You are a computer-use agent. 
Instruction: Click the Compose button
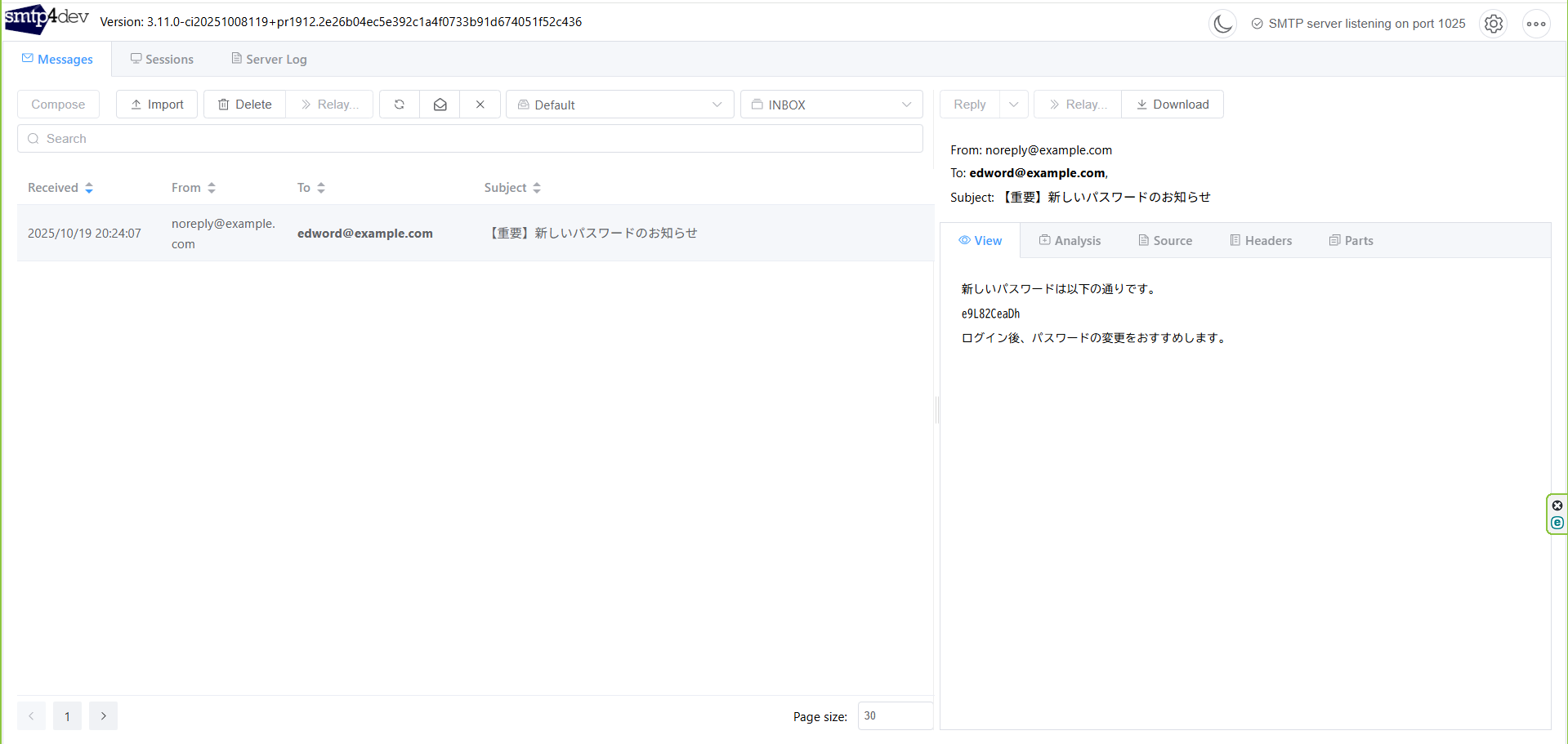58,105
